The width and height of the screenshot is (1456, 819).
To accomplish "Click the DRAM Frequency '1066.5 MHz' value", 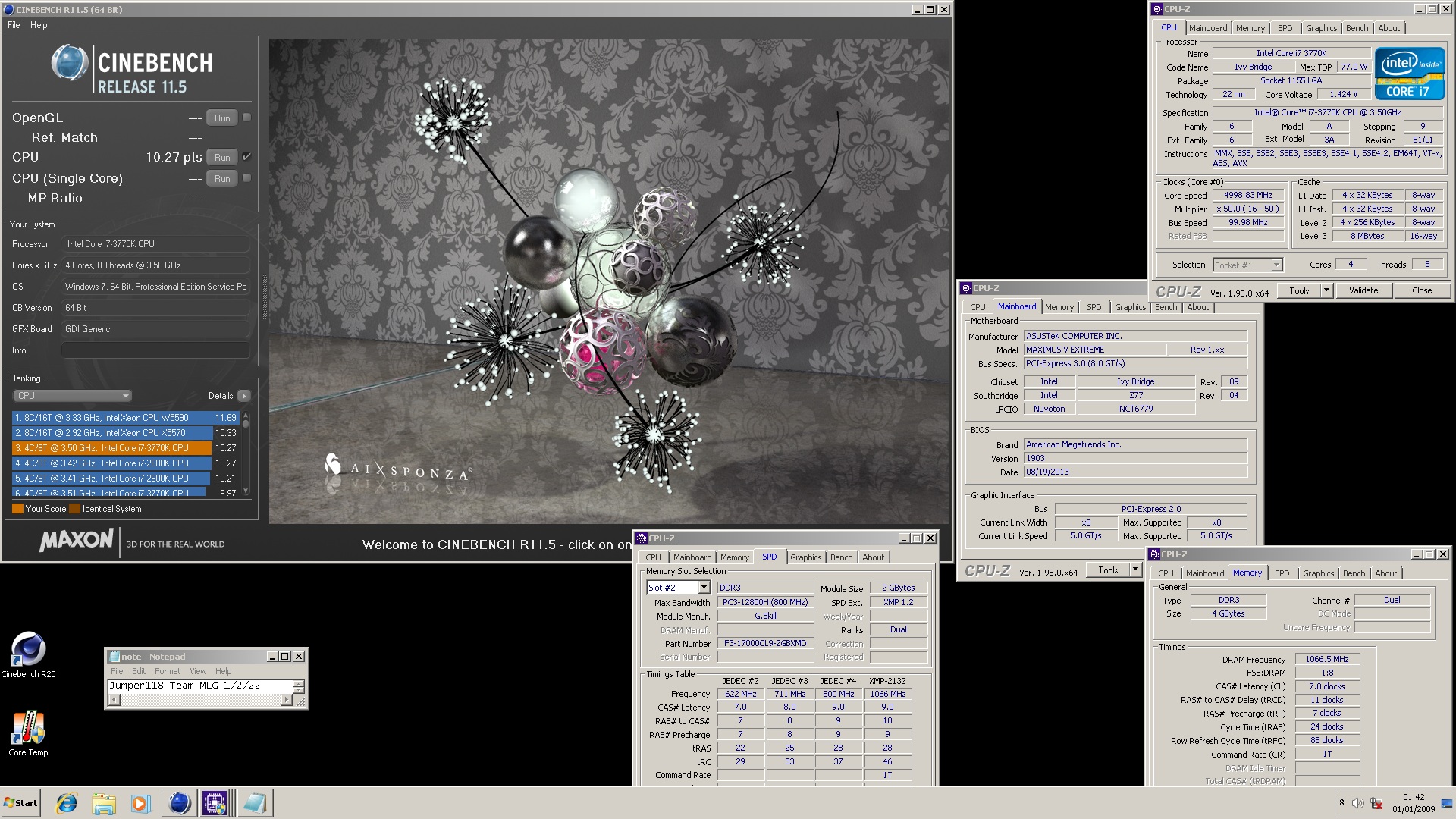I will [x=1326, y=659].
